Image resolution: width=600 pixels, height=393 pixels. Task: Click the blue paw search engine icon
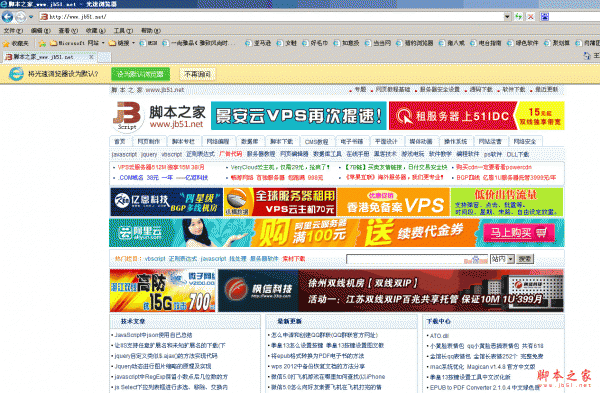pos(545,17)
